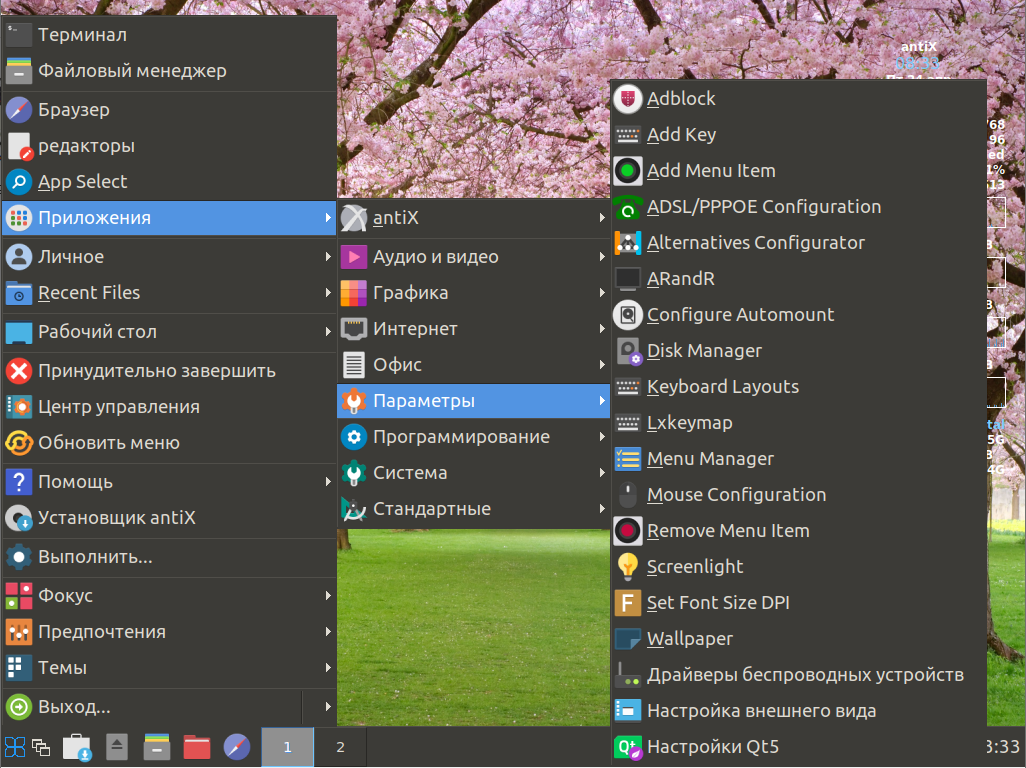The height and width of the screenshot is (768, 1026).
Task: Open Adblock from the settings submenu
Action: coord(798,99)
